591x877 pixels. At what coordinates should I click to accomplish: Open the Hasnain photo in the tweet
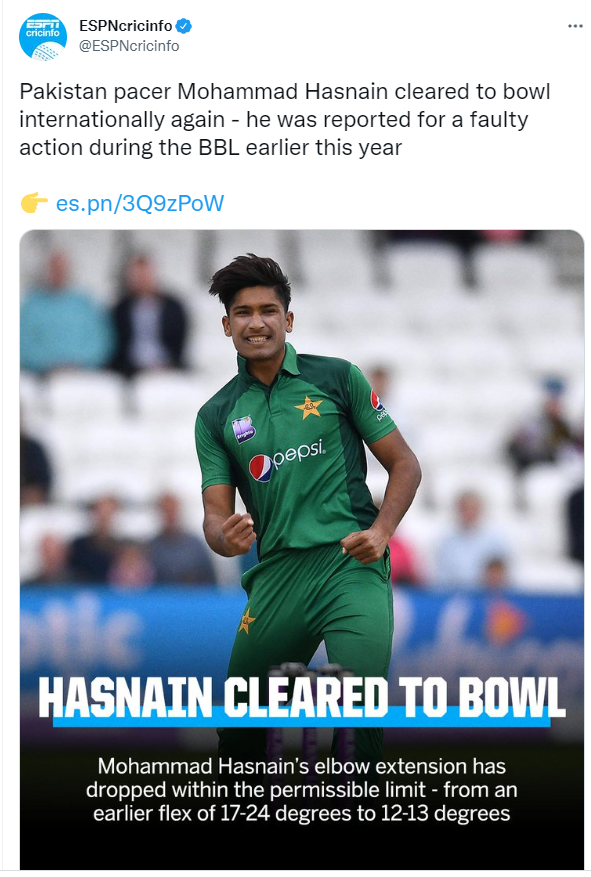302,549
